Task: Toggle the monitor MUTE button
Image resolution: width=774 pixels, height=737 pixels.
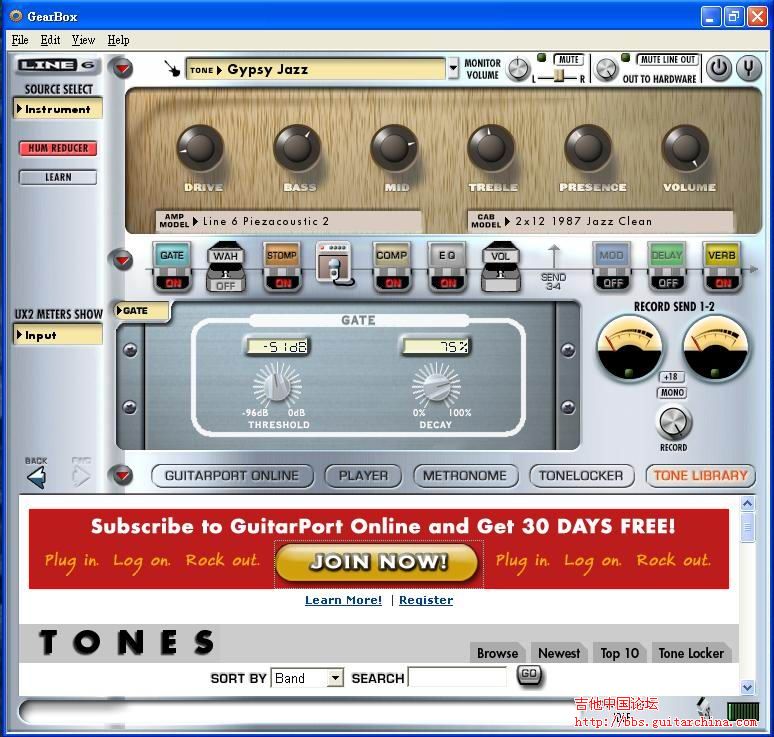Action: pos(569,60)
